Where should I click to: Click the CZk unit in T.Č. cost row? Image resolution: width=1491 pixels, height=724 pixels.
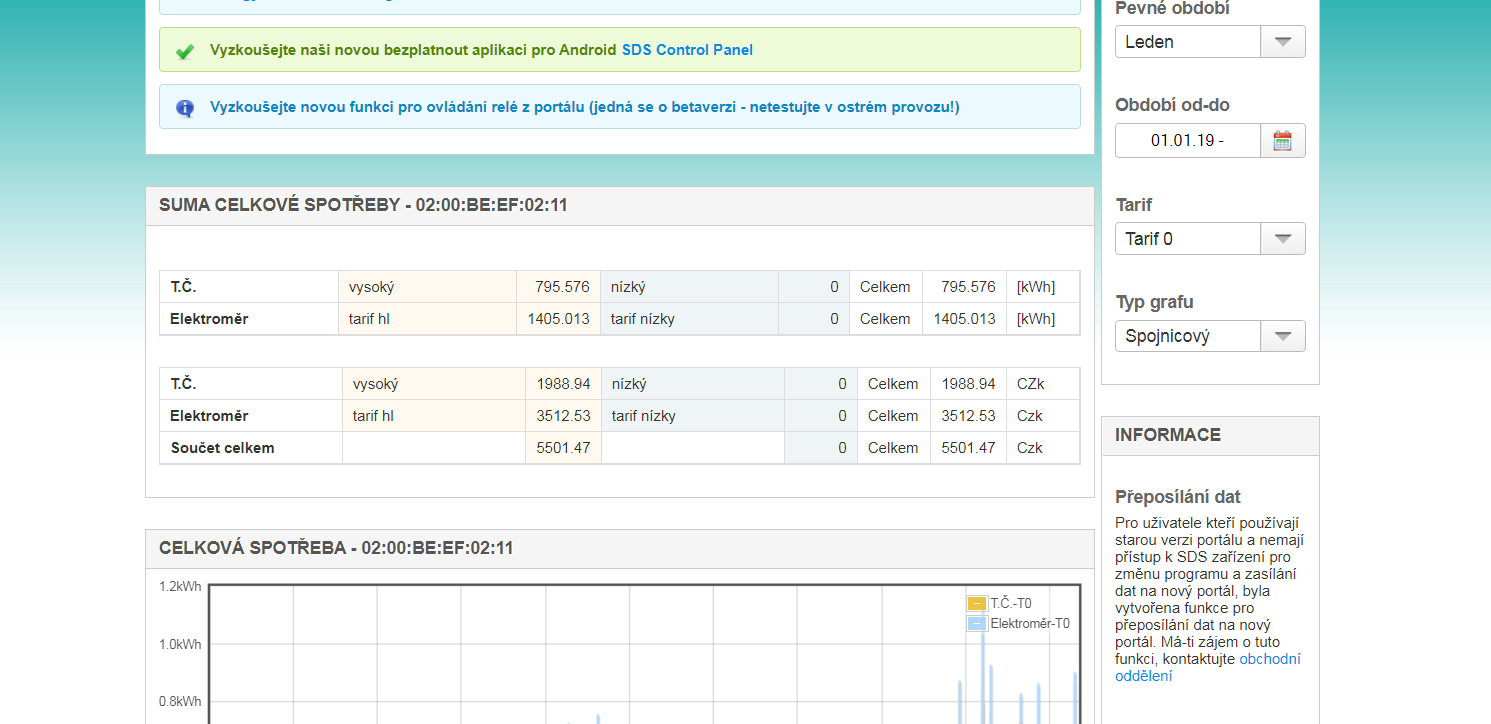click(1031, 384)
